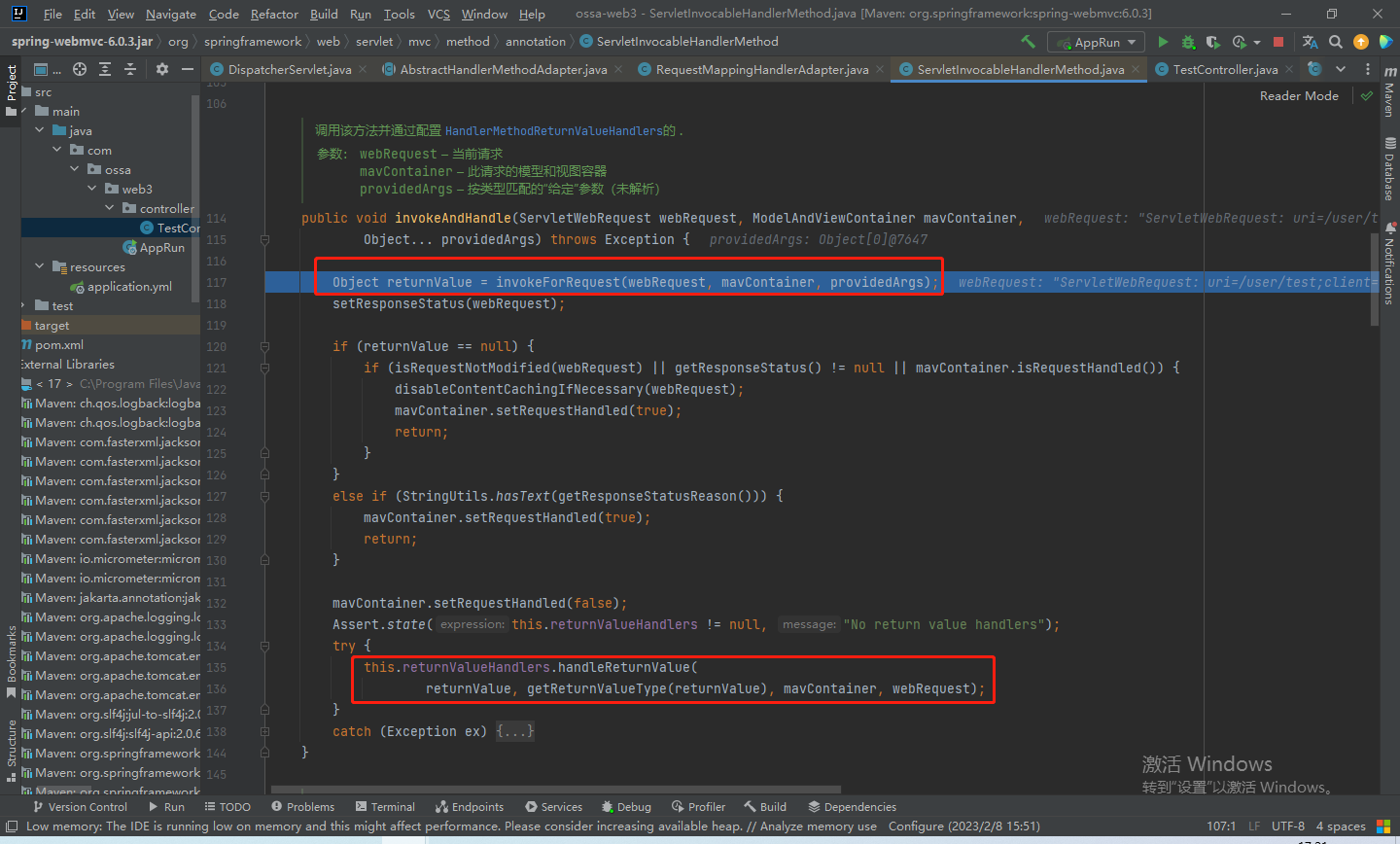Screen dimensions: 1400x844
Task: Click Analyze memory use link
Action: pyautogui.click(x=819, y=826)
